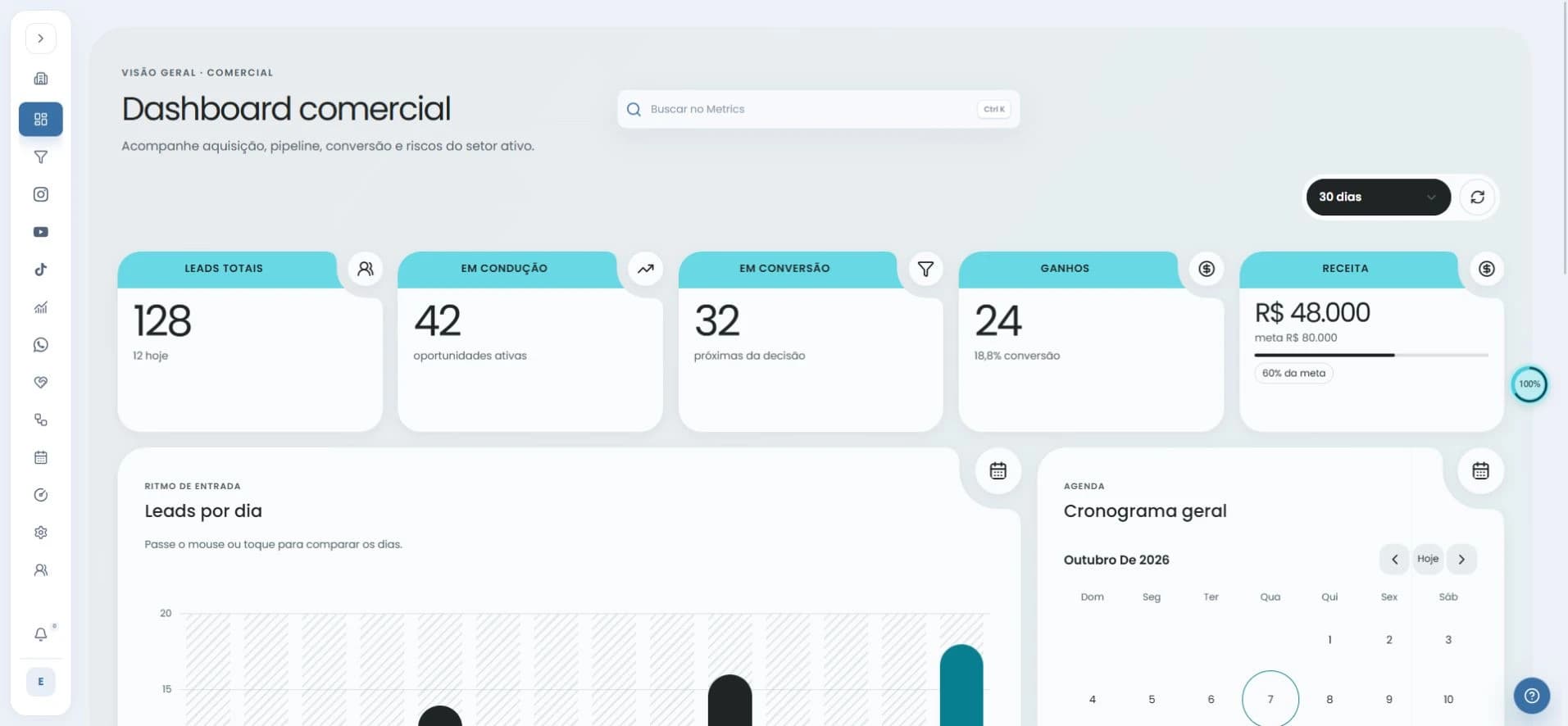Click the R$ 48.000 revenue value

tap(1312, 312)
